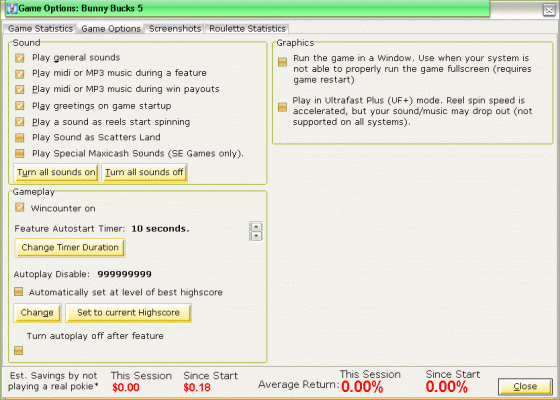
Task: Click Set to current Highscore button
Action: pos(128,313)
